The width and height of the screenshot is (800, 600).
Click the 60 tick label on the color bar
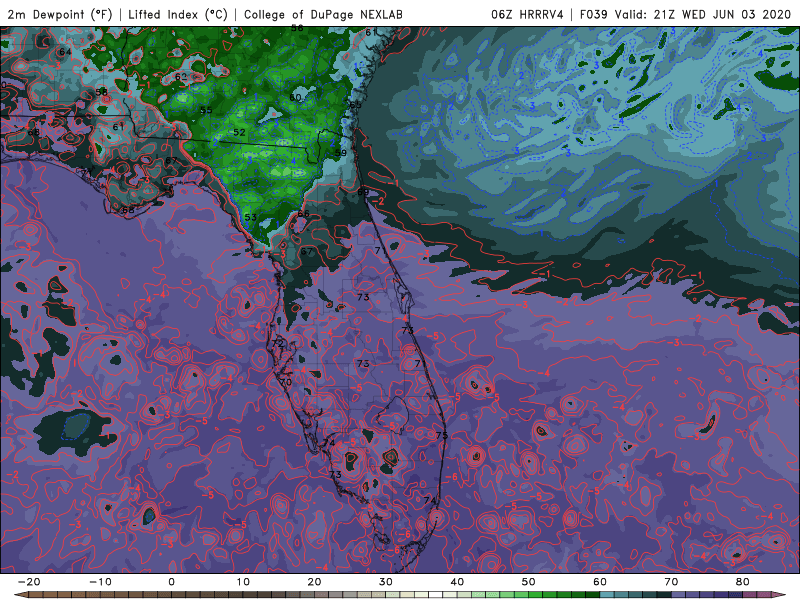(600, 582)
